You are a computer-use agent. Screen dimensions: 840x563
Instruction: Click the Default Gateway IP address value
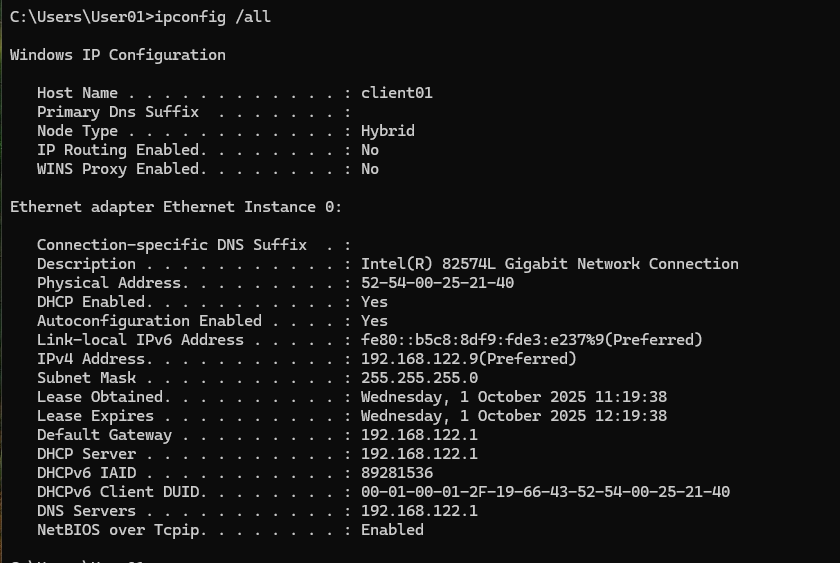point(419,435)
